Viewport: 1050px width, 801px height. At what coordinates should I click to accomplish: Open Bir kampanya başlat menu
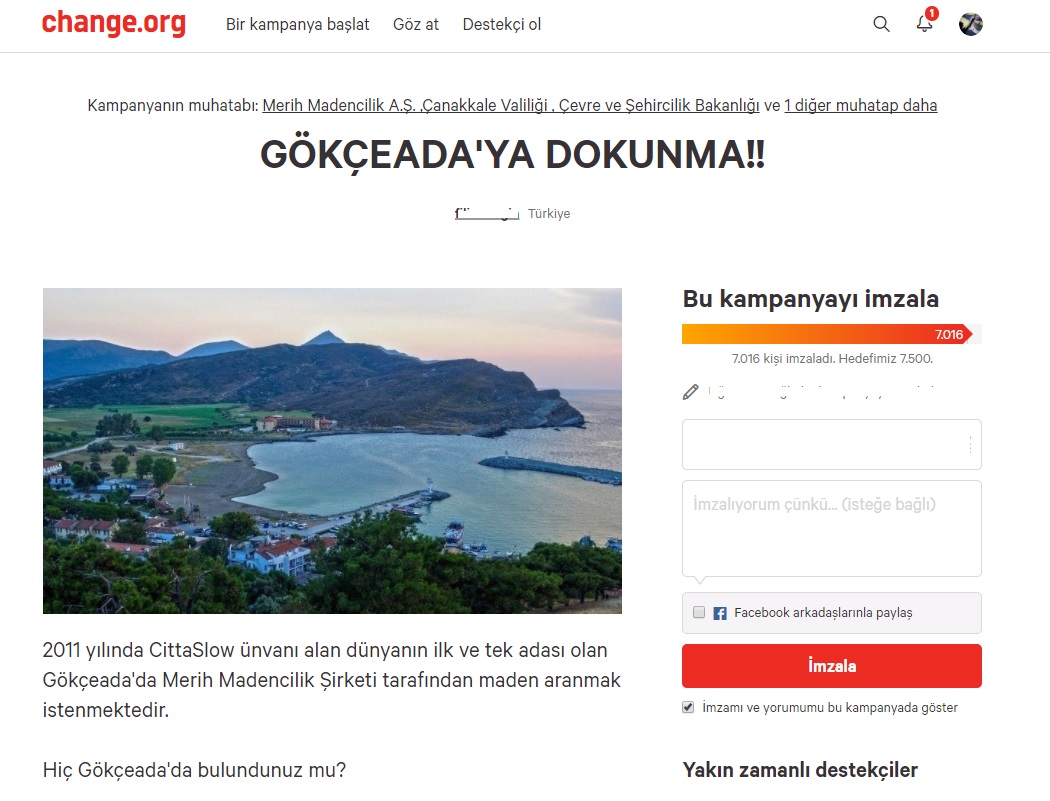coord(297,24)
